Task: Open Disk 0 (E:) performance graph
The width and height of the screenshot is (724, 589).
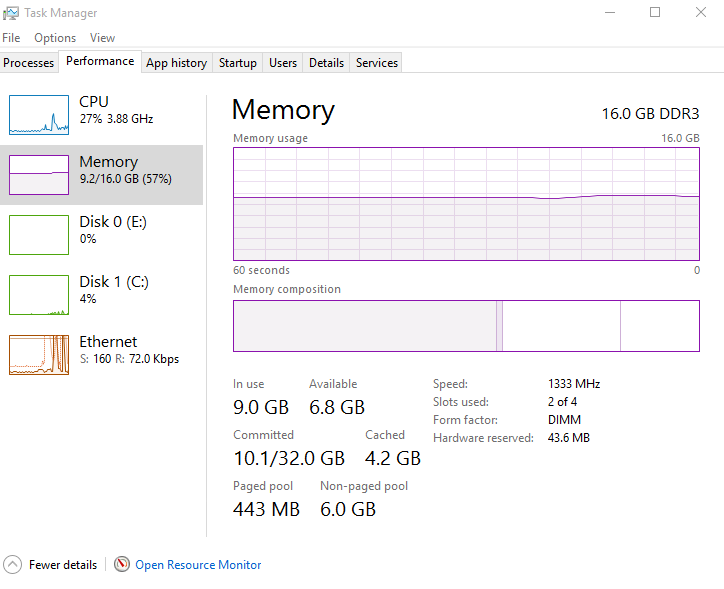Action: click(39, 235)
